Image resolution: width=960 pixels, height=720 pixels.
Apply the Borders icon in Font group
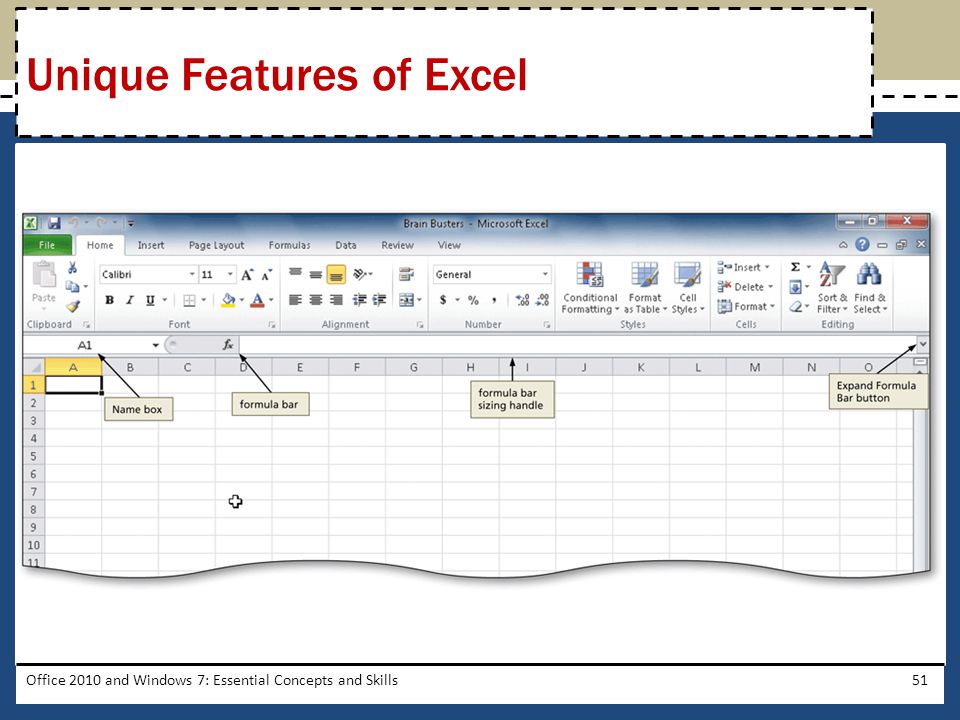tap(189, 300)
